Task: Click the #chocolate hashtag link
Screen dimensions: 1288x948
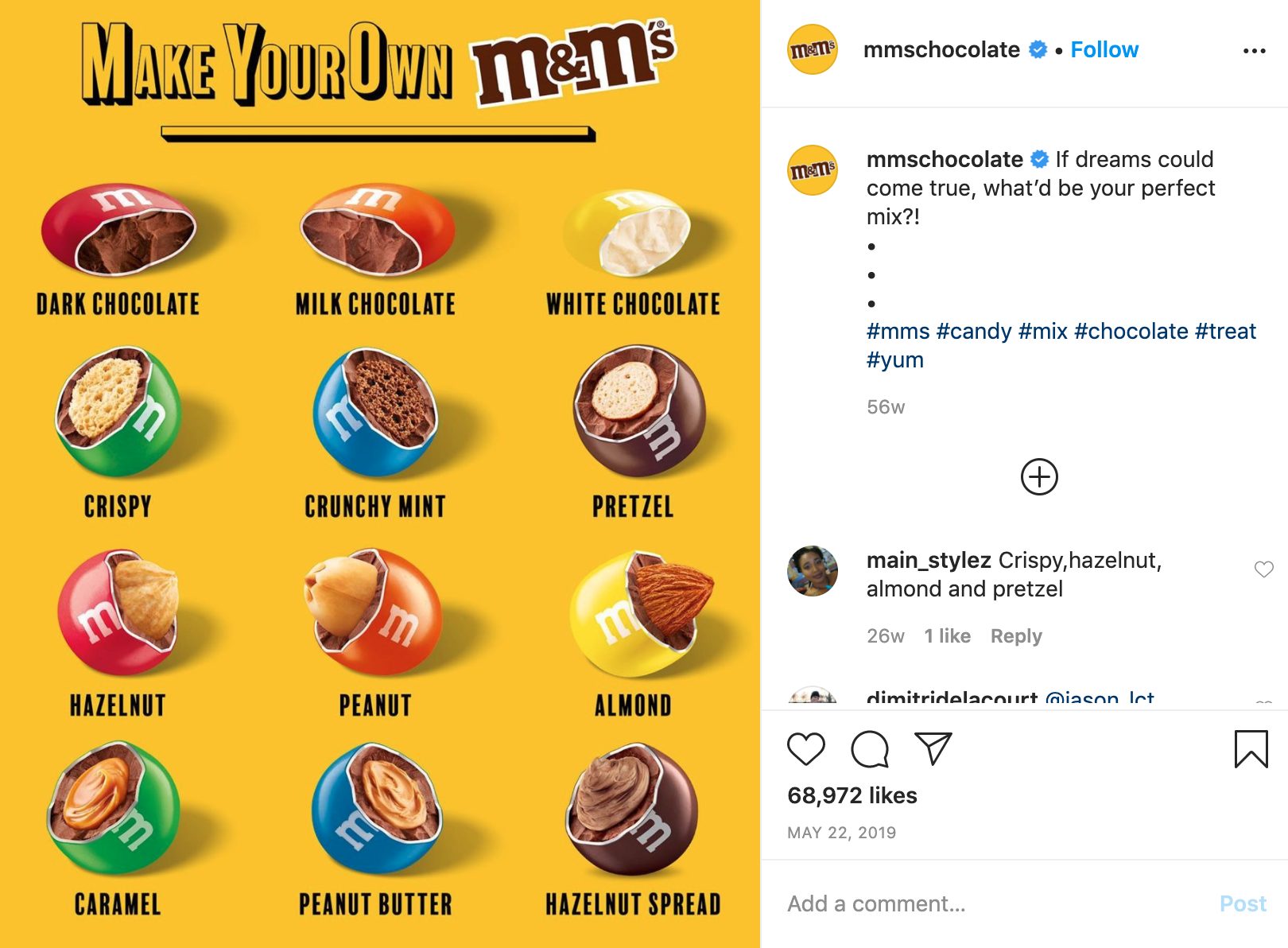Action: coord(1131,331)
